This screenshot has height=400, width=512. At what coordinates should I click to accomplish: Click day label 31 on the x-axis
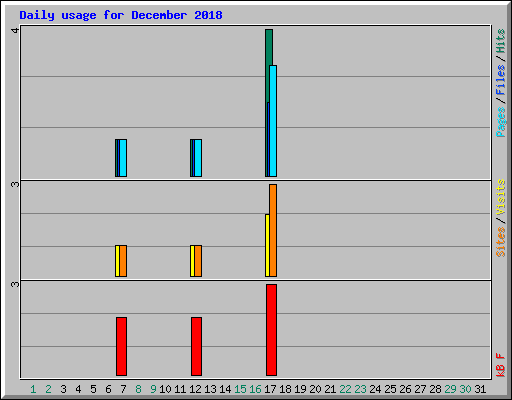point(480,389)
